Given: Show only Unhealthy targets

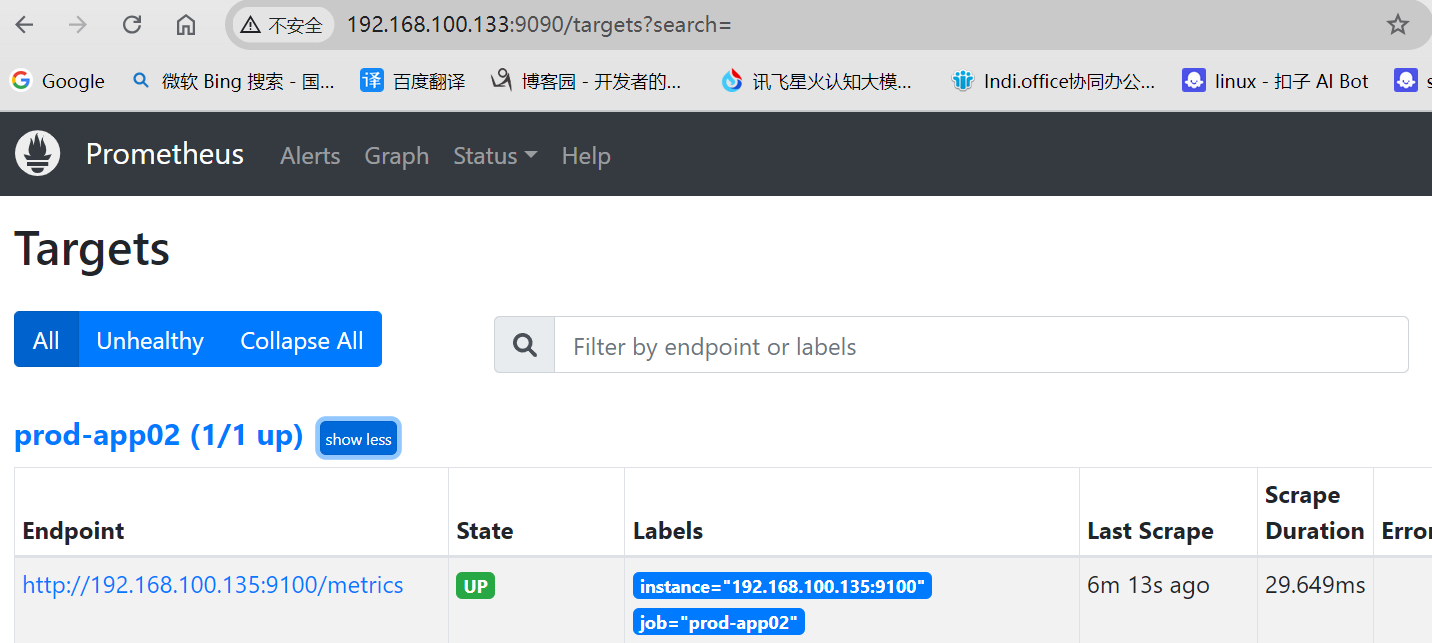Looking at the screenshot, I should click(x=150, y=340).
